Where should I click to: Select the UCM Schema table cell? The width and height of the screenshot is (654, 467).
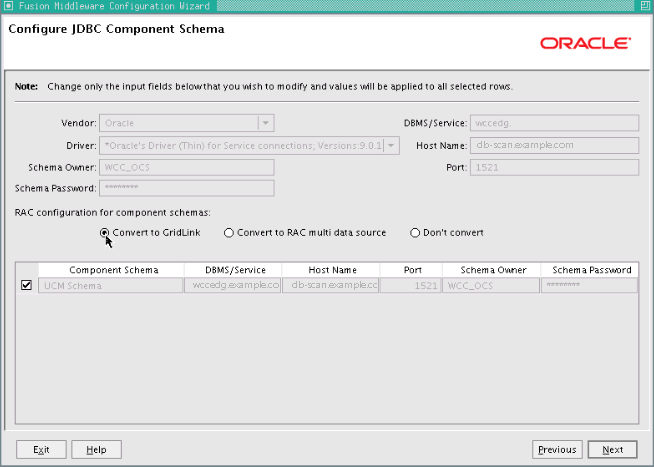[x=111, y=285]
